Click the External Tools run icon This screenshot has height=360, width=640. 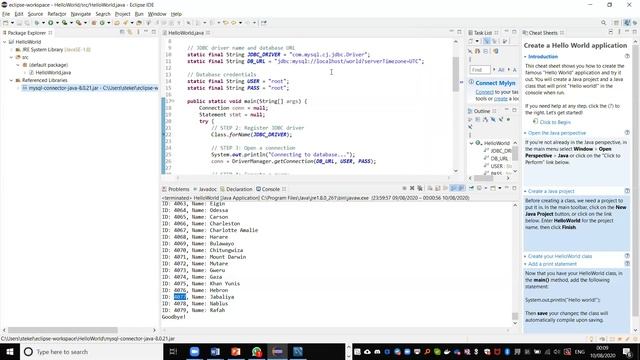tap(79, 23)
